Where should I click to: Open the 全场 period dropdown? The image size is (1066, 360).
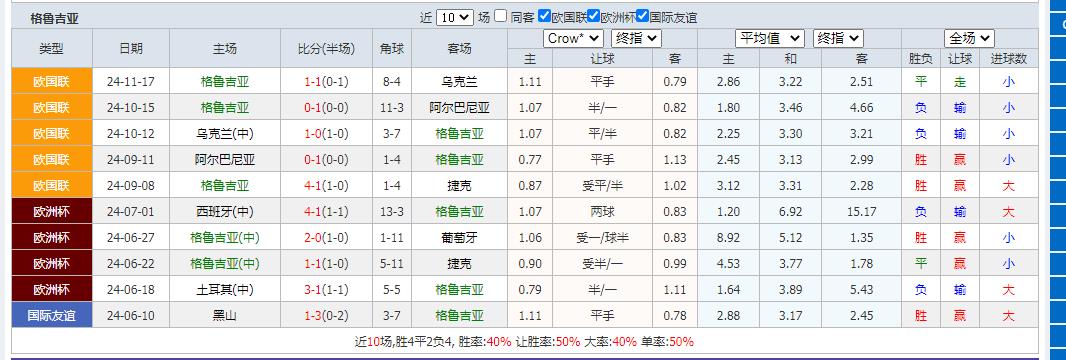coord(969,38)
